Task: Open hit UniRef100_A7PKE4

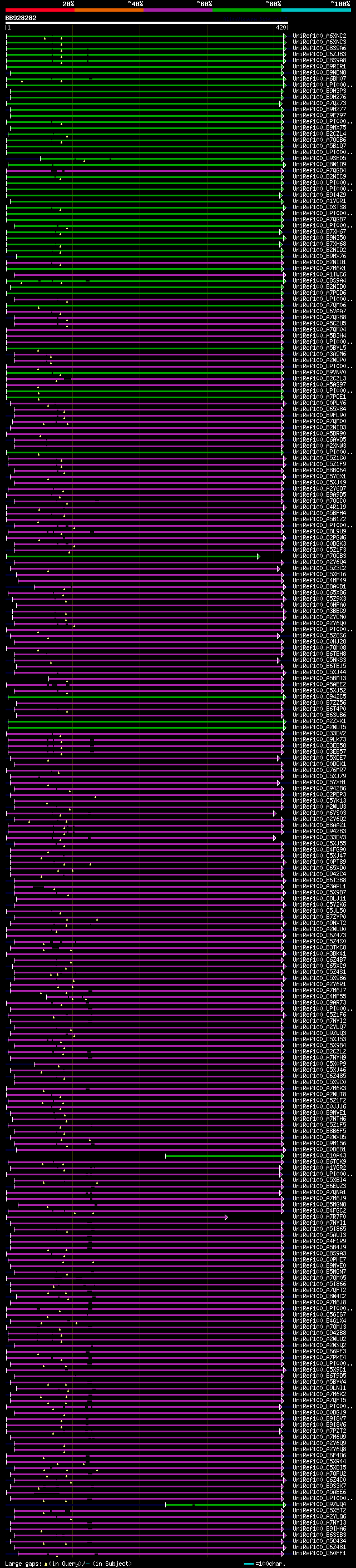Action: (319, 1357)
